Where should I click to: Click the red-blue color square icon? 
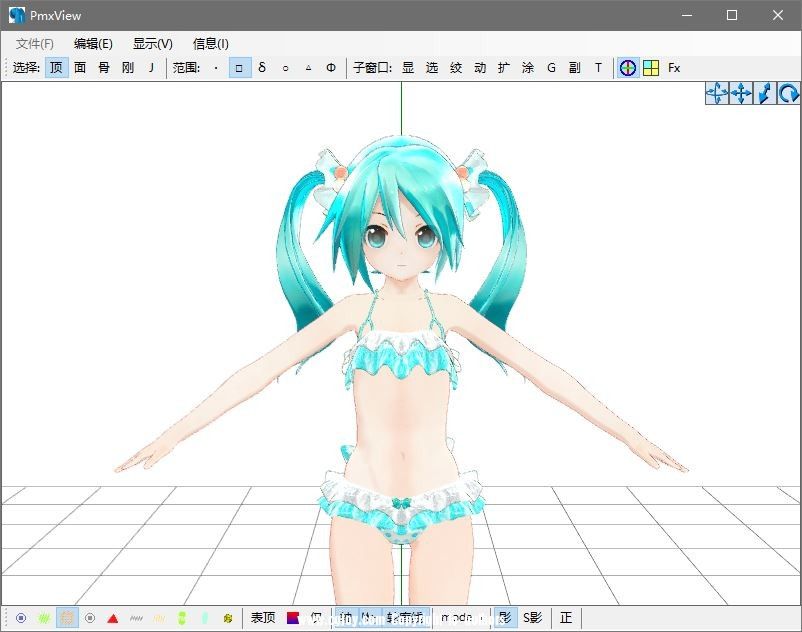pos(293,618)
